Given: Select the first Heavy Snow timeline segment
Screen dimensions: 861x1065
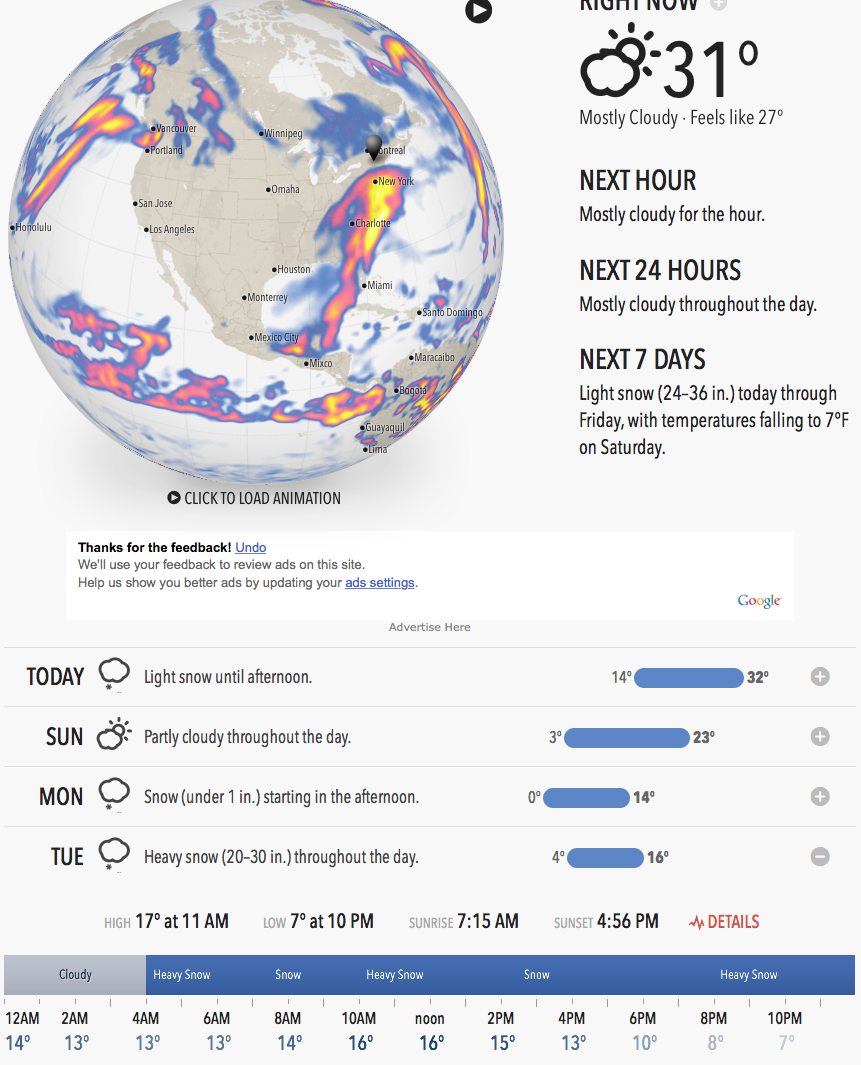Looking at the screenshot, I should pos(181,975).
